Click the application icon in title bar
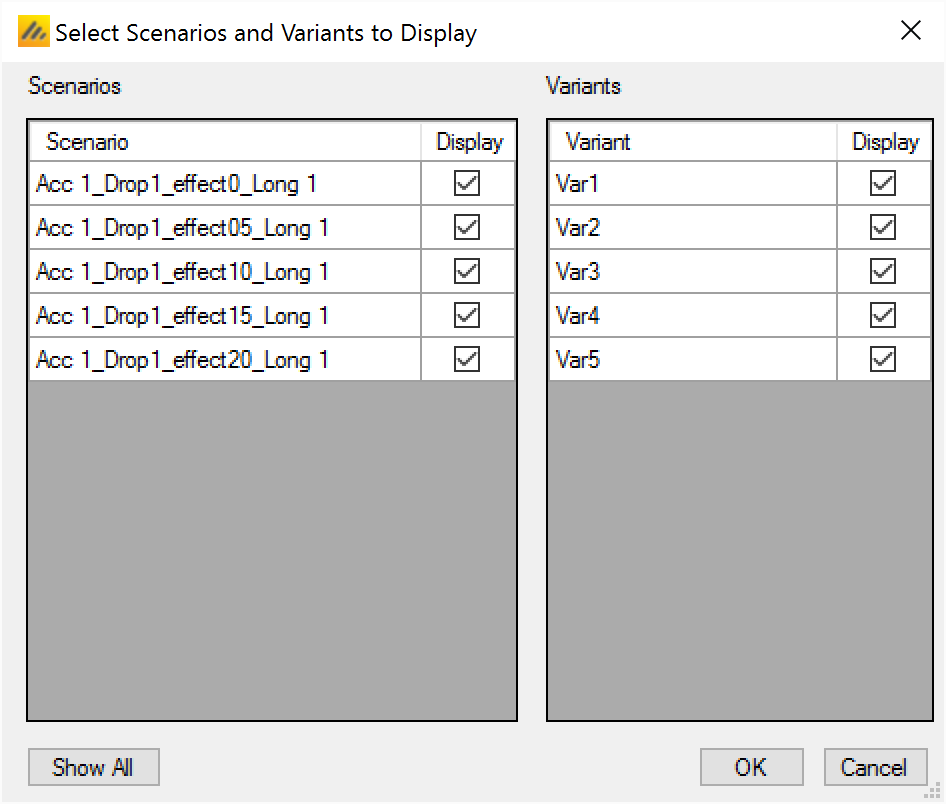 point(33,32)
